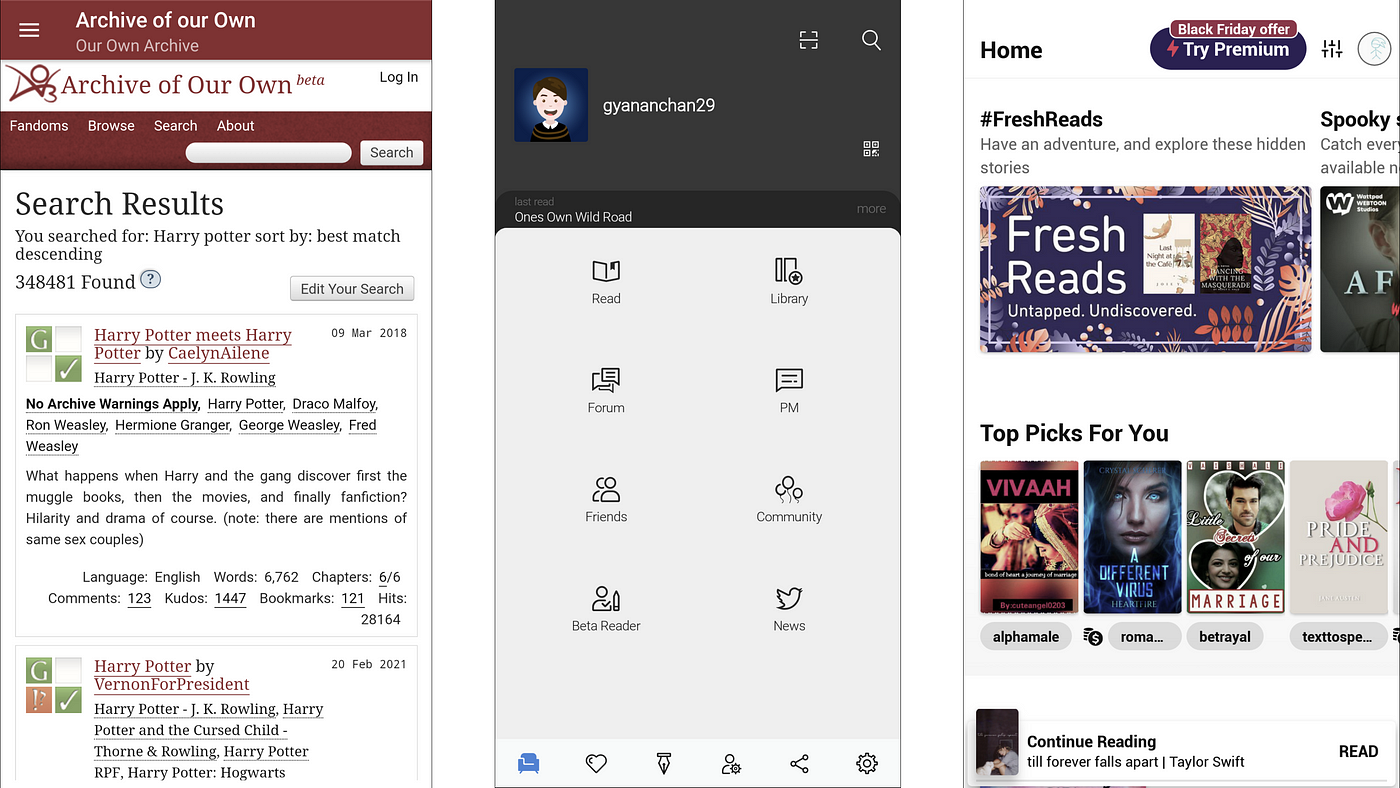Open the Forum icon
This screenshot has height=788, width=1400.
[x=606, y=381]
